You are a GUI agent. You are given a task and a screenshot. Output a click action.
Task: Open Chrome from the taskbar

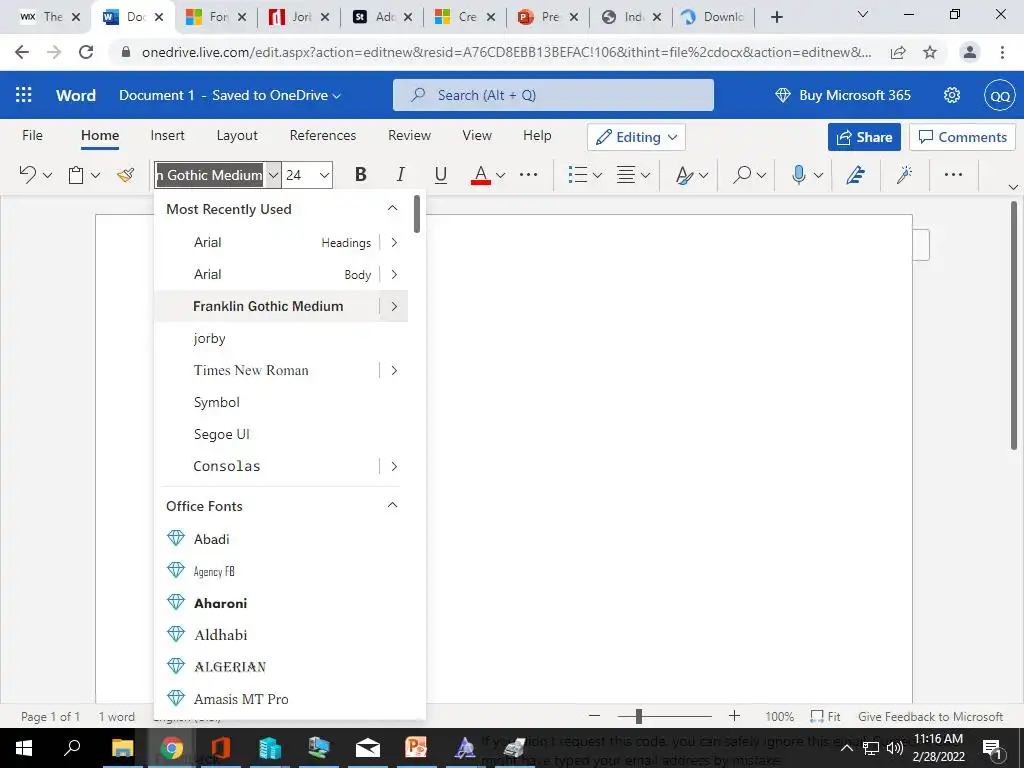tap(172, 748)
